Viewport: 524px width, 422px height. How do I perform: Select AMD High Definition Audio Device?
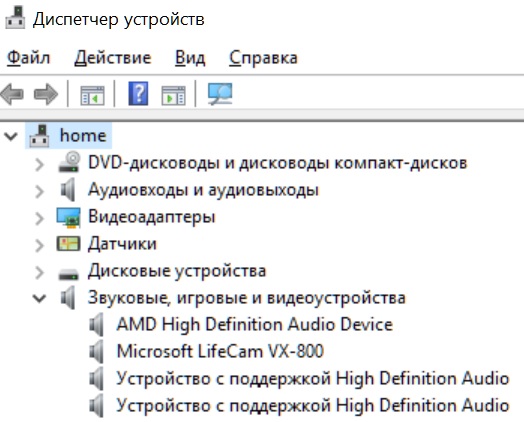pos(255,324)
